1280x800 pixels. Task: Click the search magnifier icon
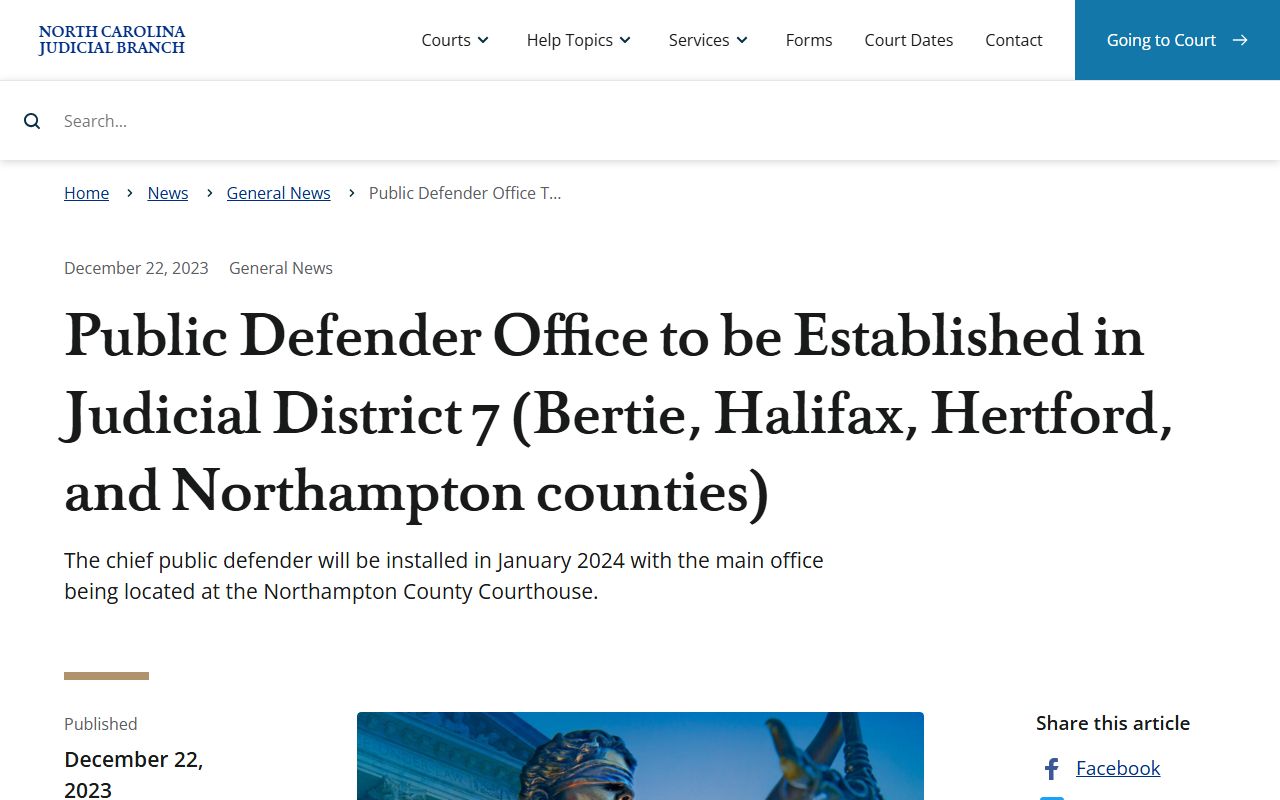(32, 121)
